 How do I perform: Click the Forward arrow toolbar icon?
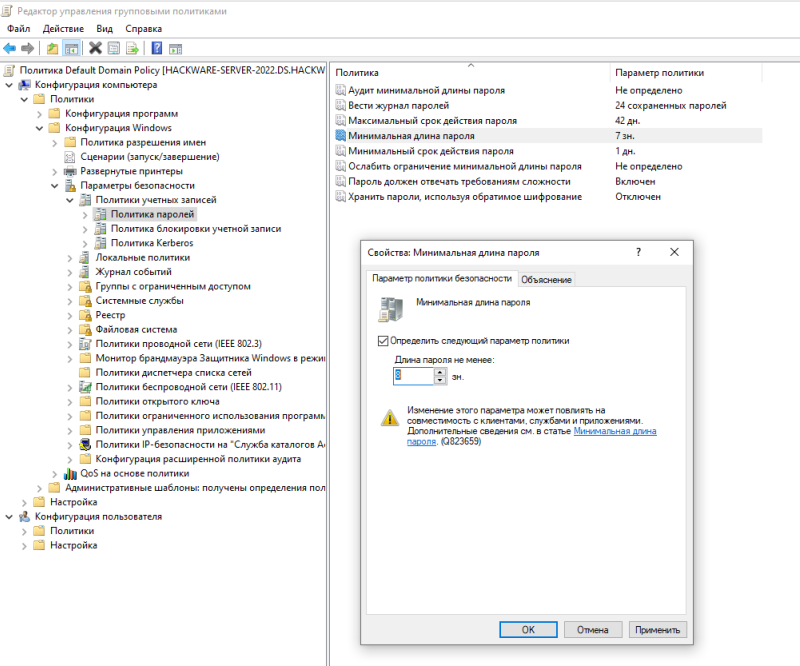(x=28, y=48)
